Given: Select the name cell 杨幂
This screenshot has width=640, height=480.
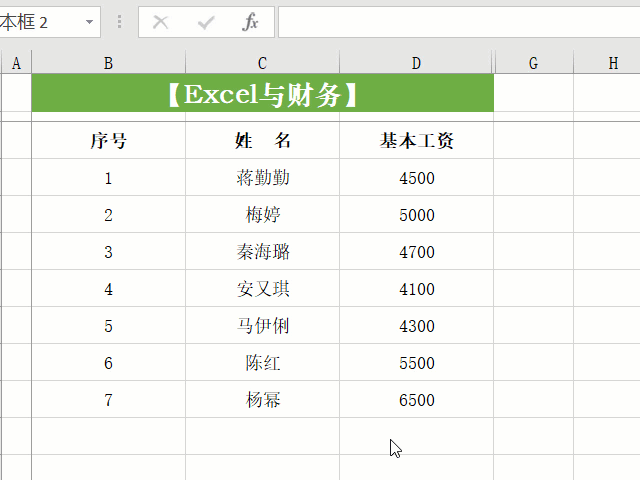Looking at the screenshot, I should click(x=262, y=400).
